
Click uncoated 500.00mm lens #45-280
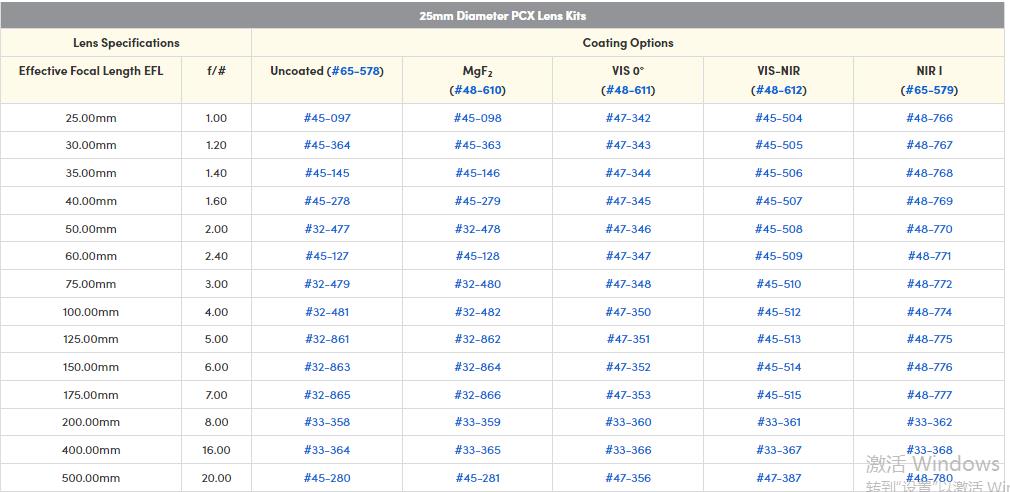327,478
